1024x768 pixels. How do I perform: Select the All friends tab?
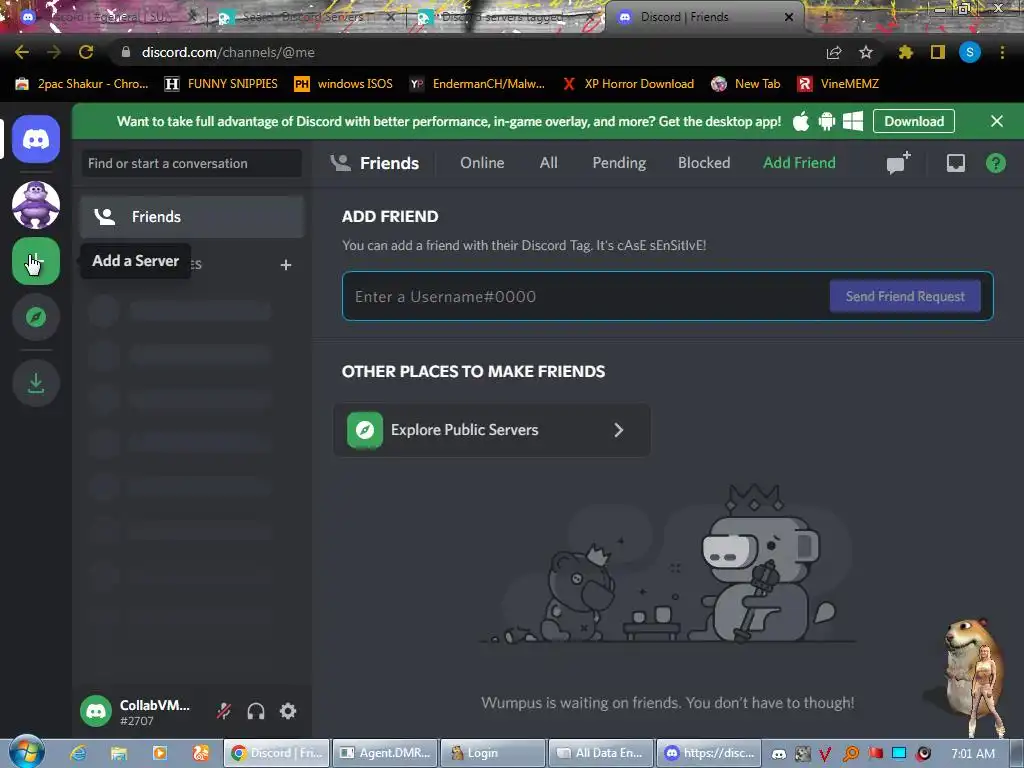(549, 163)
